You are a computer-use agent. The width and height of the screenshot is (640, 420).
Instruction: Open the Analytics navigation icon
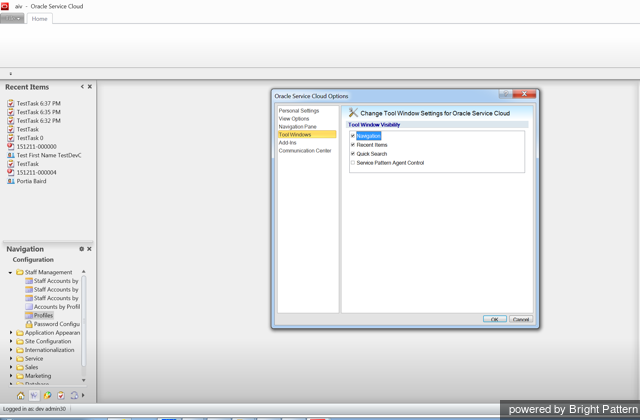point(47,395)
